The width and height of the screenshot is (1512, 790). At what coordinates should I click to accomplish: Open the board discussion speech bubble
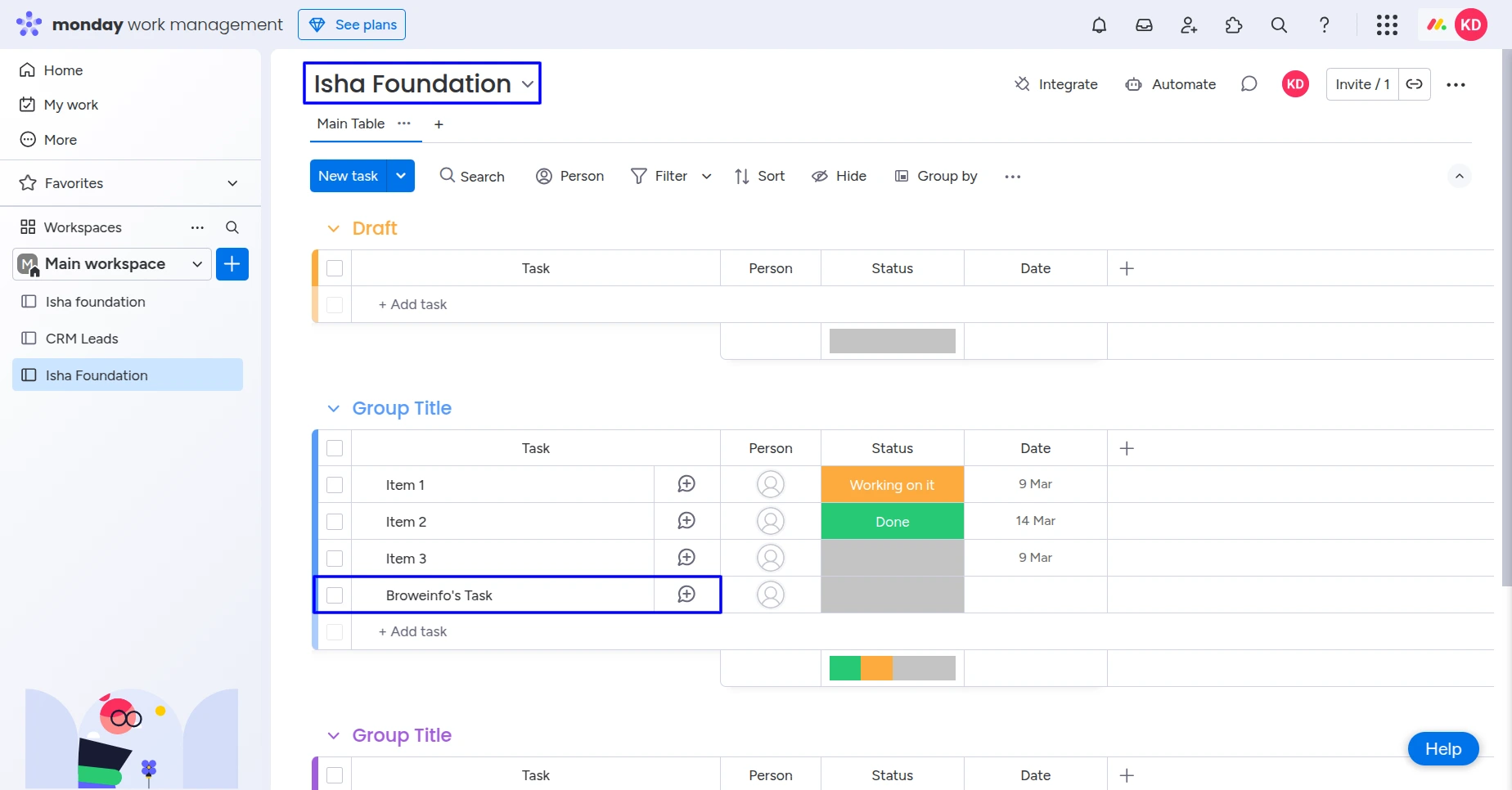tap(1249, 84)
